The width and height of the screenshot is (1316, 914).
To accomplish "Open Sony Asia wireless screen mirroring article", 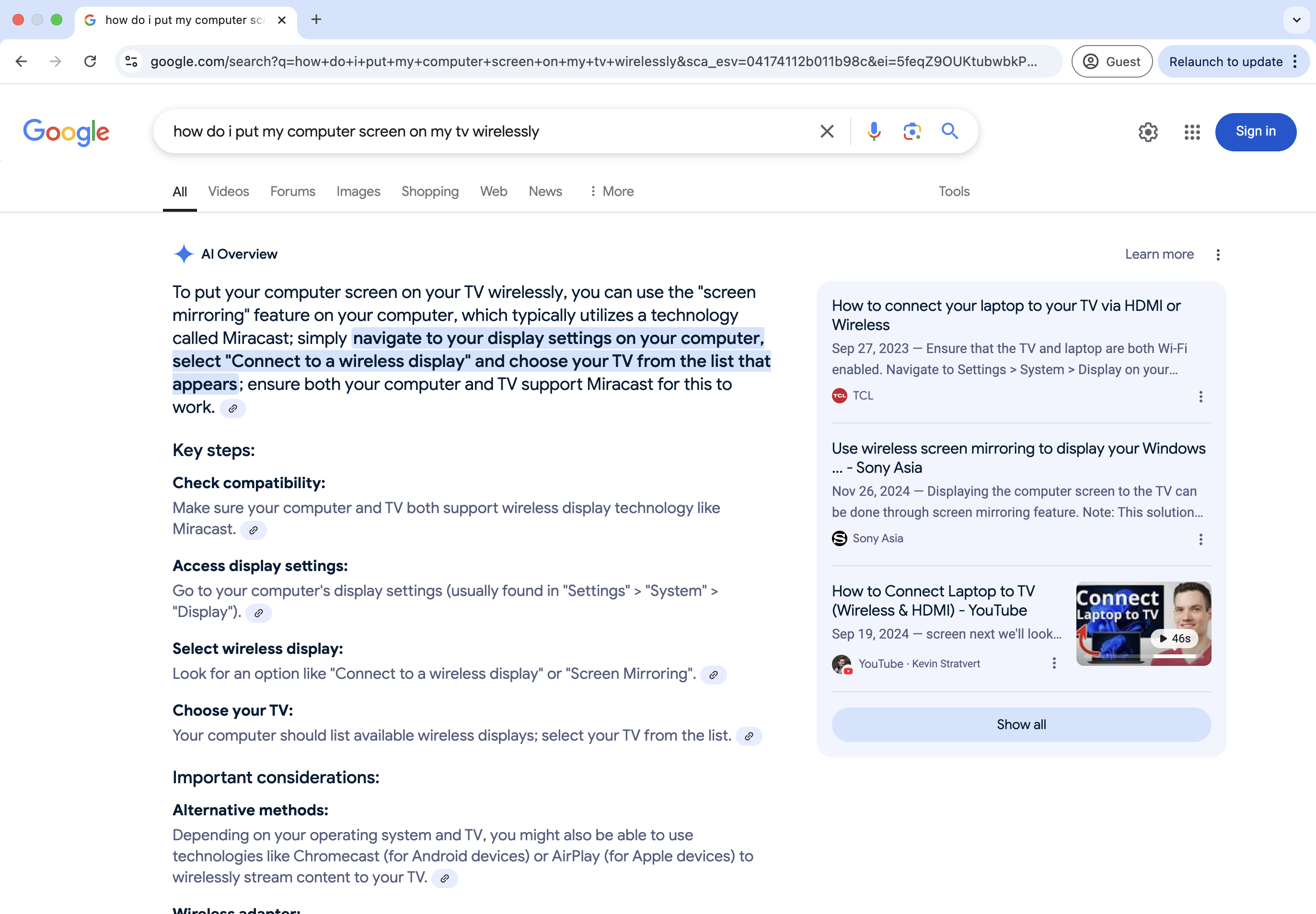I will [x=1019, y=457].
